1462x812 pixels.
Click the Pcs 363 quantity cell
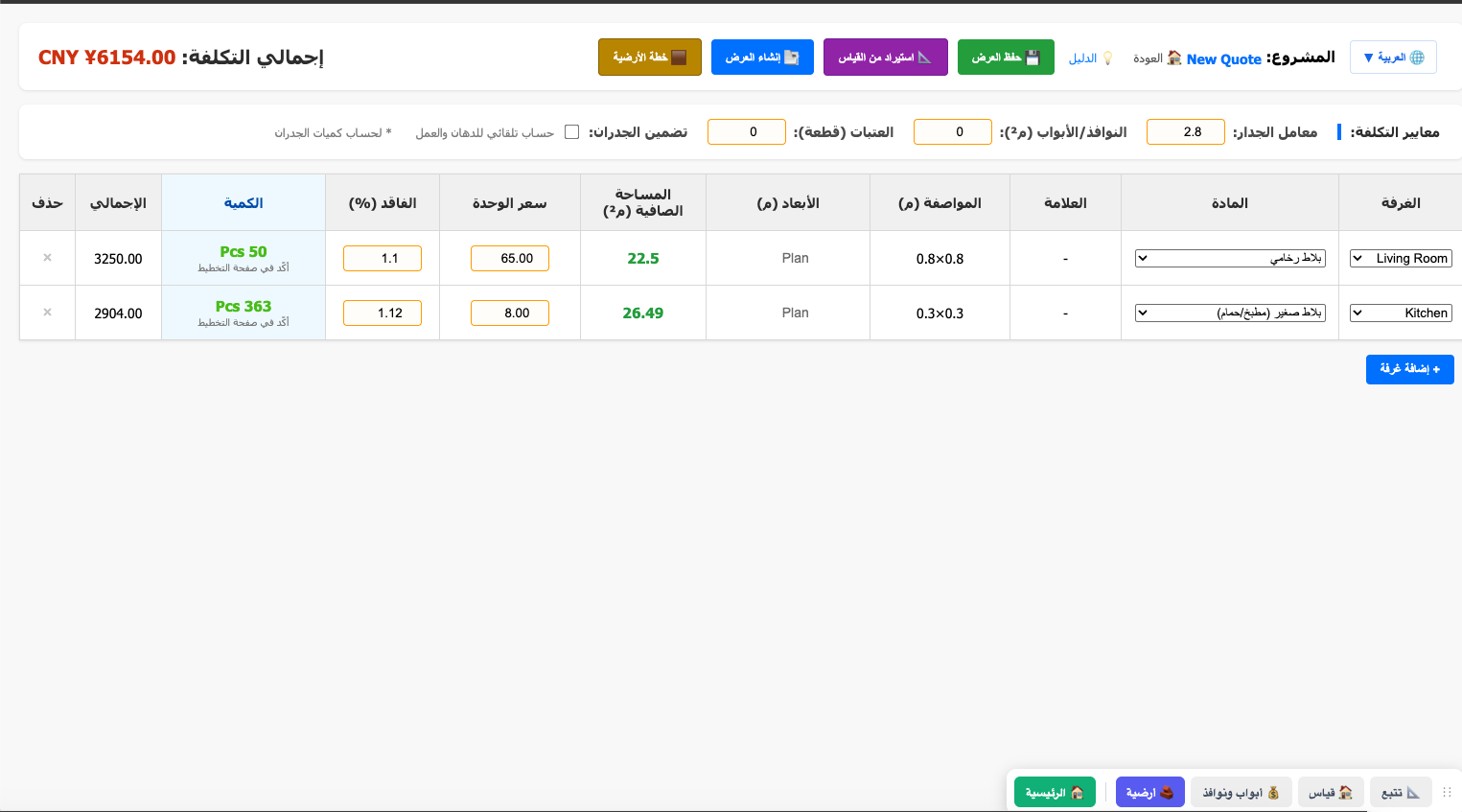click(x=244, y=313)
